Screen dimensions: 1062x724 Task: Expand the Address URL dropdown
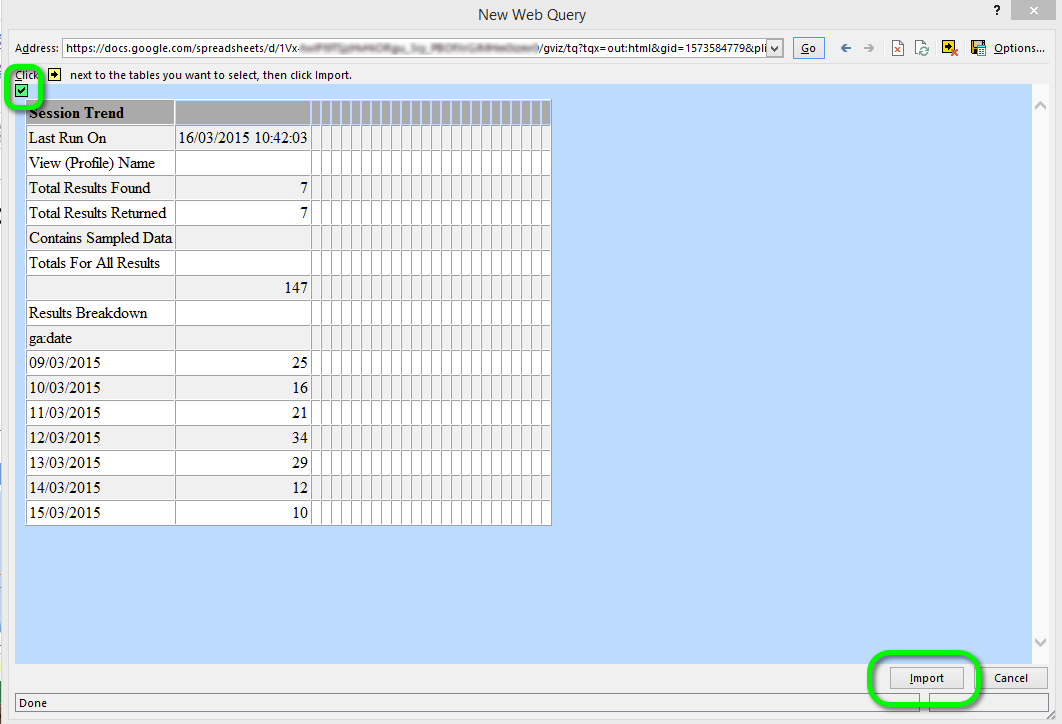click(774, 48)
